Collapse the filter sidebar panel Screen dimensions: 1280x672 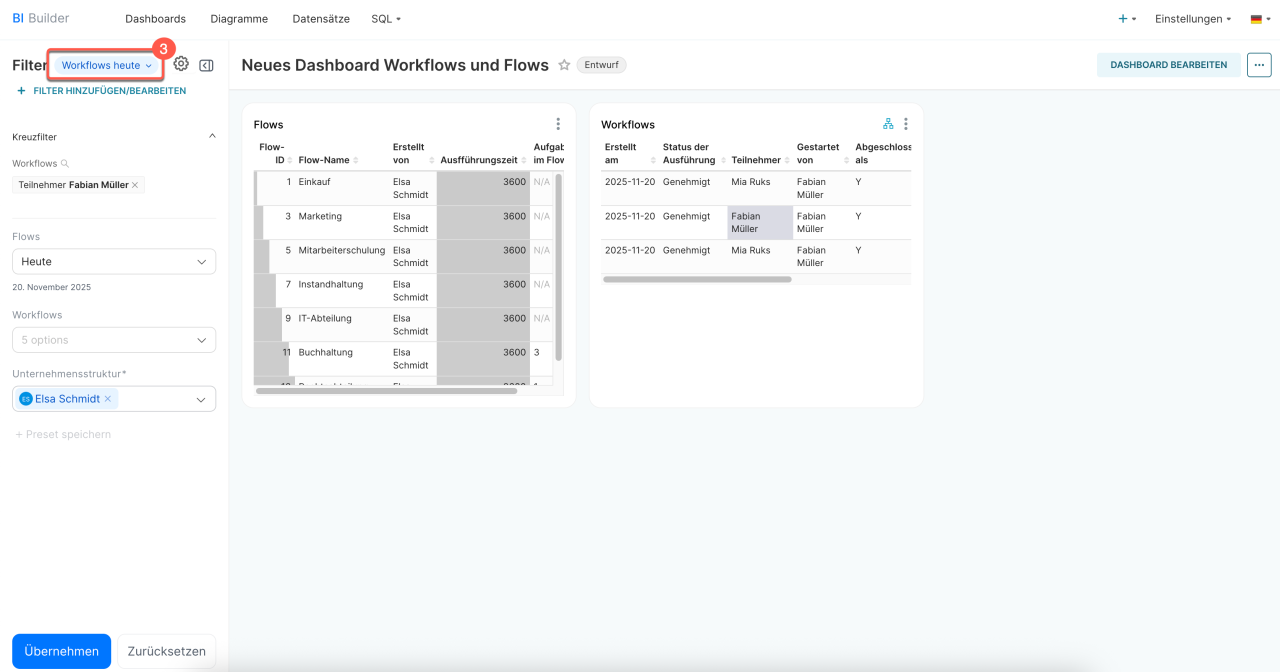click(206, 65)
